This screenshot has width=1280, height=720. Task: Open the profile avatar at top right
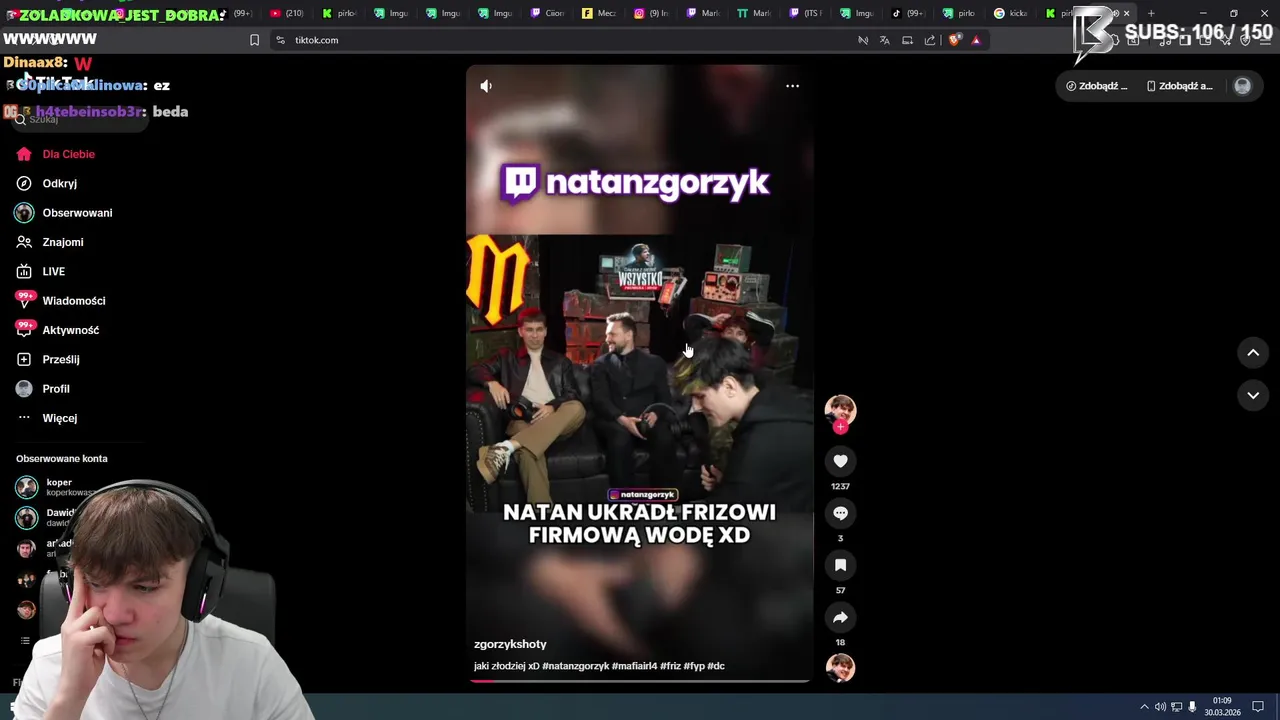point(1243,86)
